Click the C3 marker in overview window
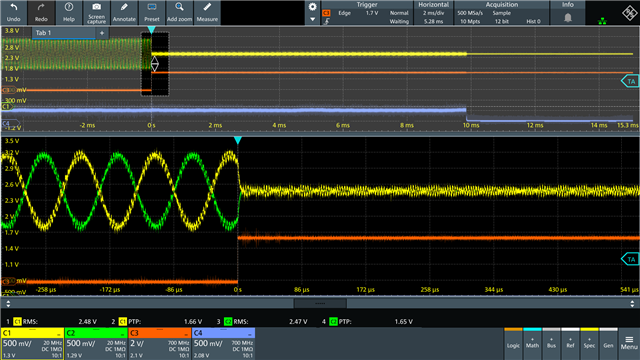 click(x=8, y=90)
